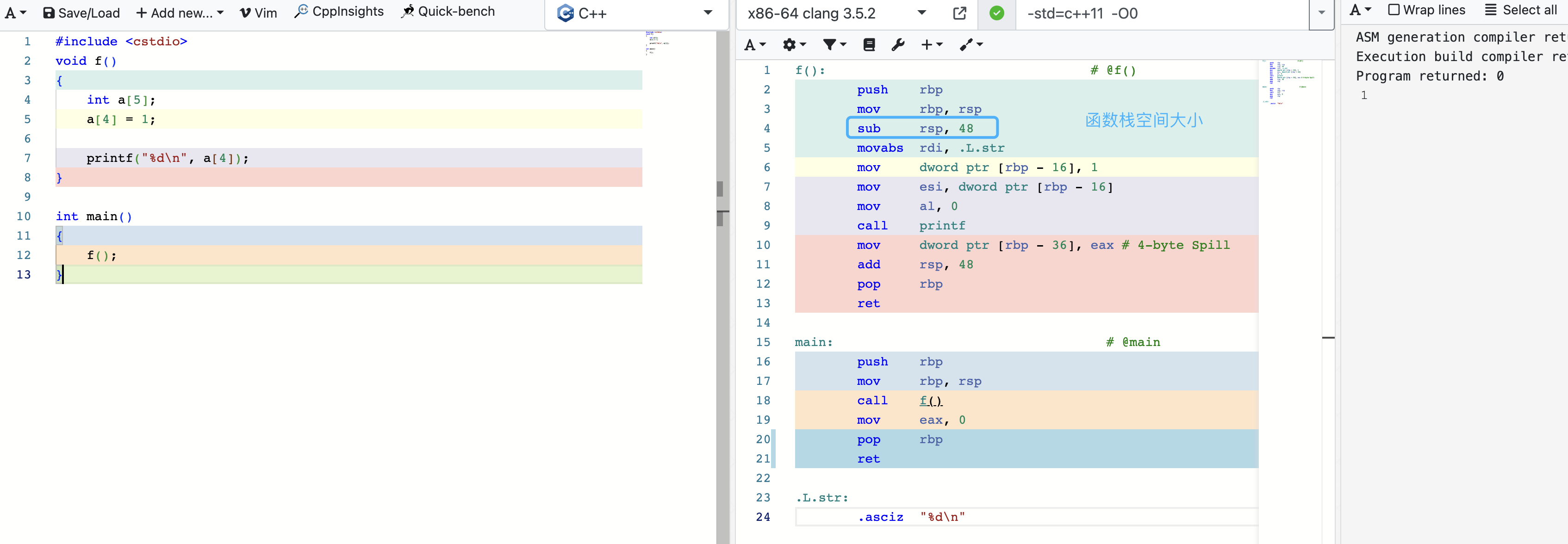1568x544 pixels.
Task: Click the 'main:' assembly label
Action: (x=814, y=342)
